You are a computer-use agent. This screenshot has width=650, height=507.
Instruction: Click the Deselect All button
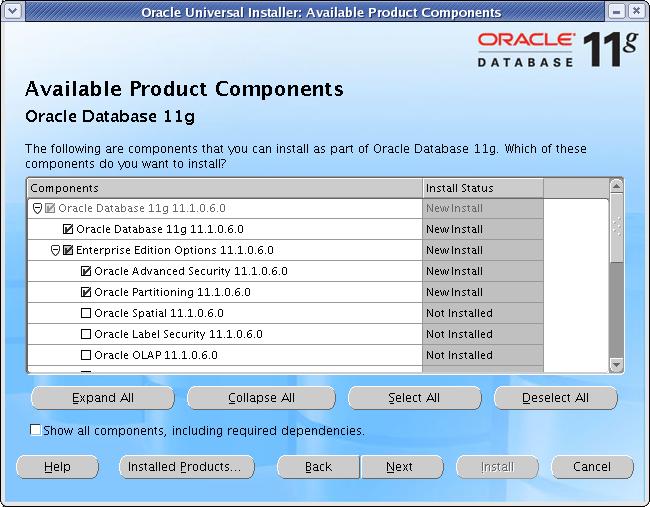point(555,398)
